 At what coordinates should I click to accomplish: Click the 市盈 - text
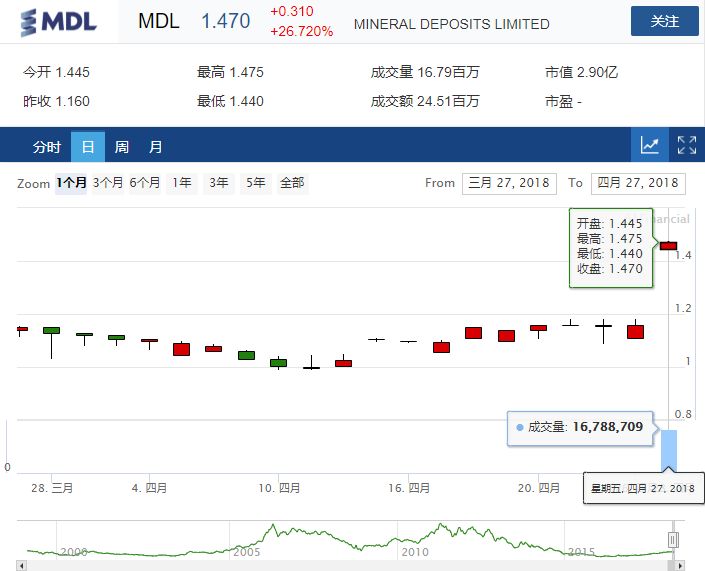coord(563,102)
